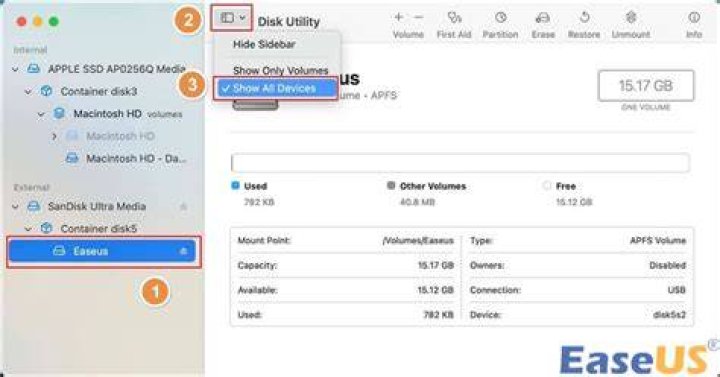Collapse Container disk3 in sidebar
The image size is (720, 377).
point(28,91)
